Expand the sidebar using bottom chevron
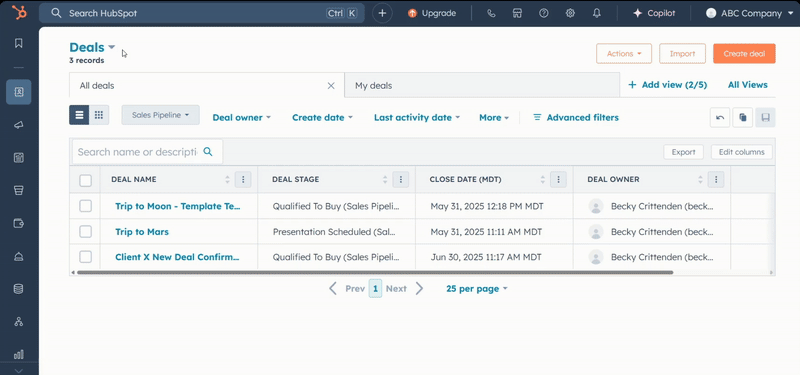The height and width of the screenshot is (375, 800). click(x=19, y=370)
